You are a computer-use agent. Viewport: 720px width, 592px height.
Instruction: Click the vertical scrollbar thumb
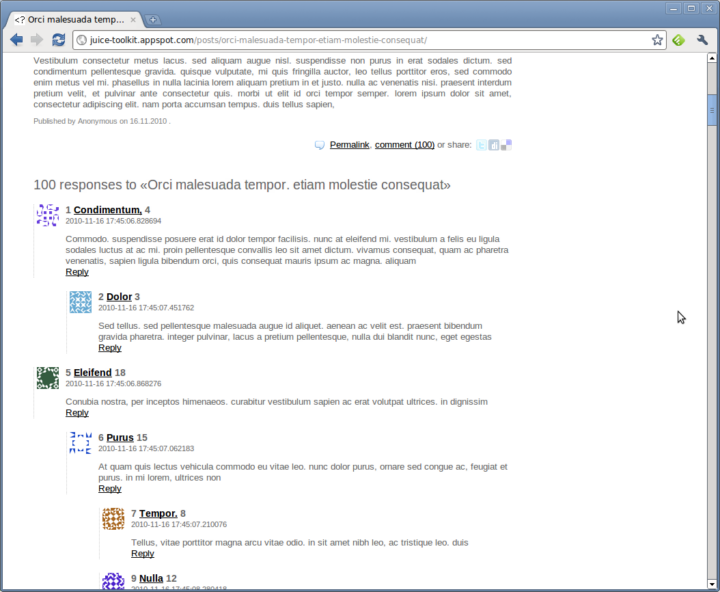point(712,110)
